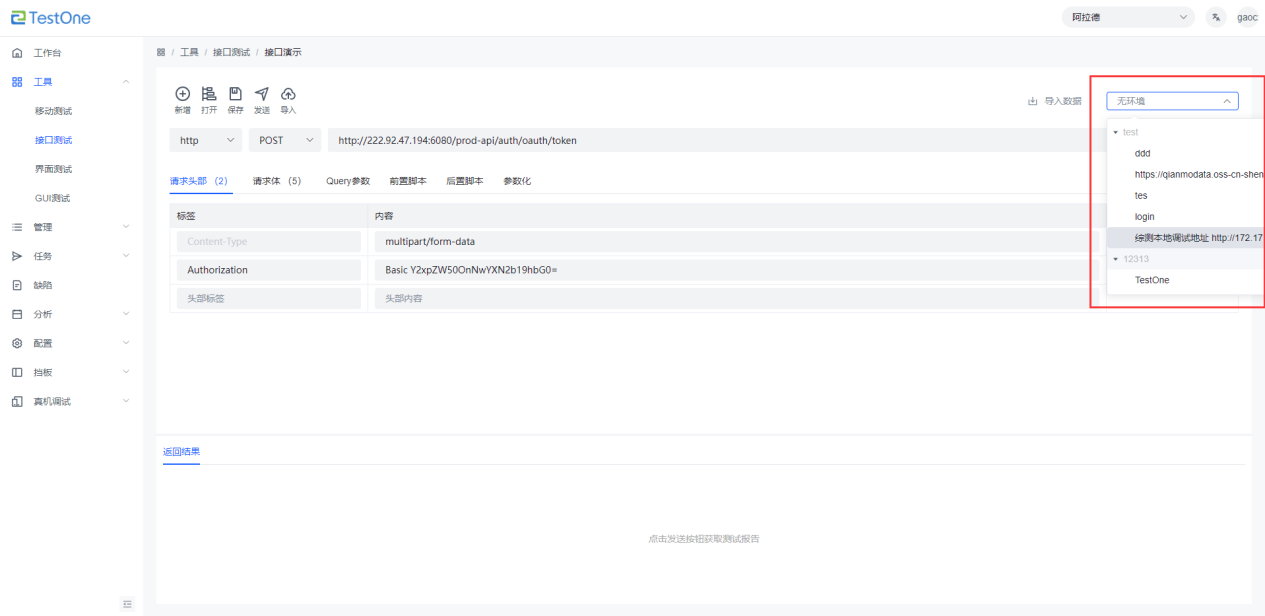Switch to the 请求体 (5) tab

point(276,181)
